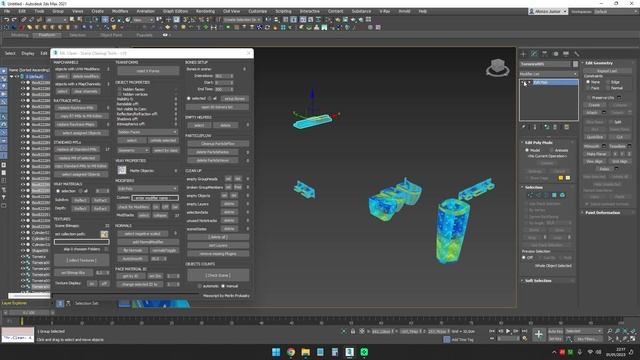Open the Modifiers menu
The height and width of the screenshot is (360, 640).
pyautogui.click(x=120, y=11)
